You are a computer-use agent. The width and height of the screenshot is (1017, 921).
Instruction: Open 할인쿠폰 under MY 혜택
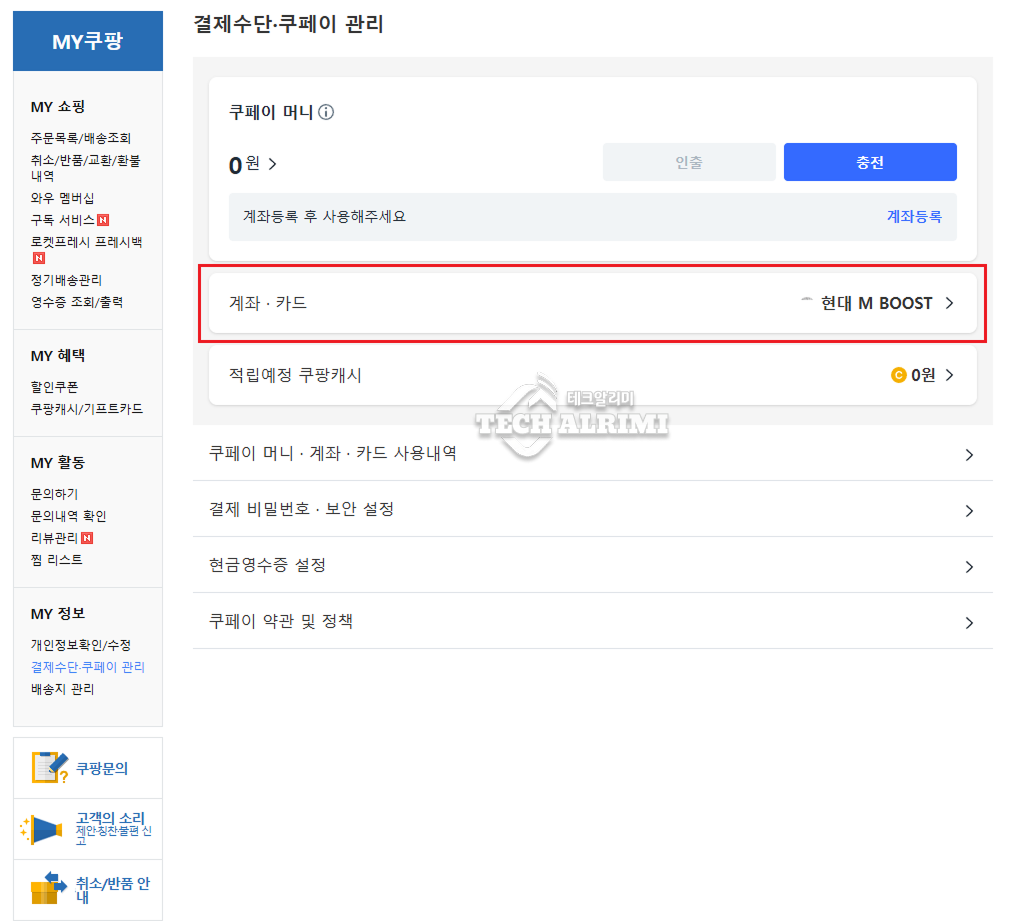pos(54,387)
